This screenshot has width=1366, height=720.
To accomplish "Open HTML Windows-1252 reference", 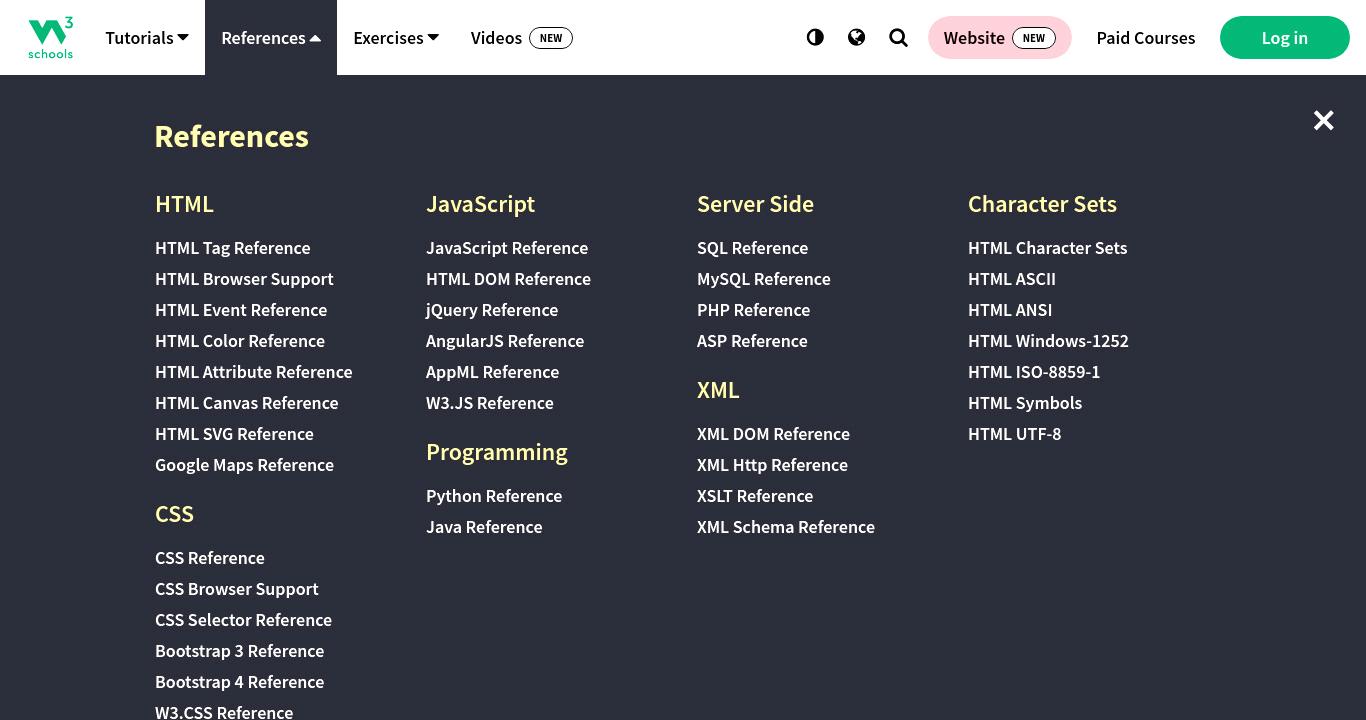I will (x=1048, y=341).
